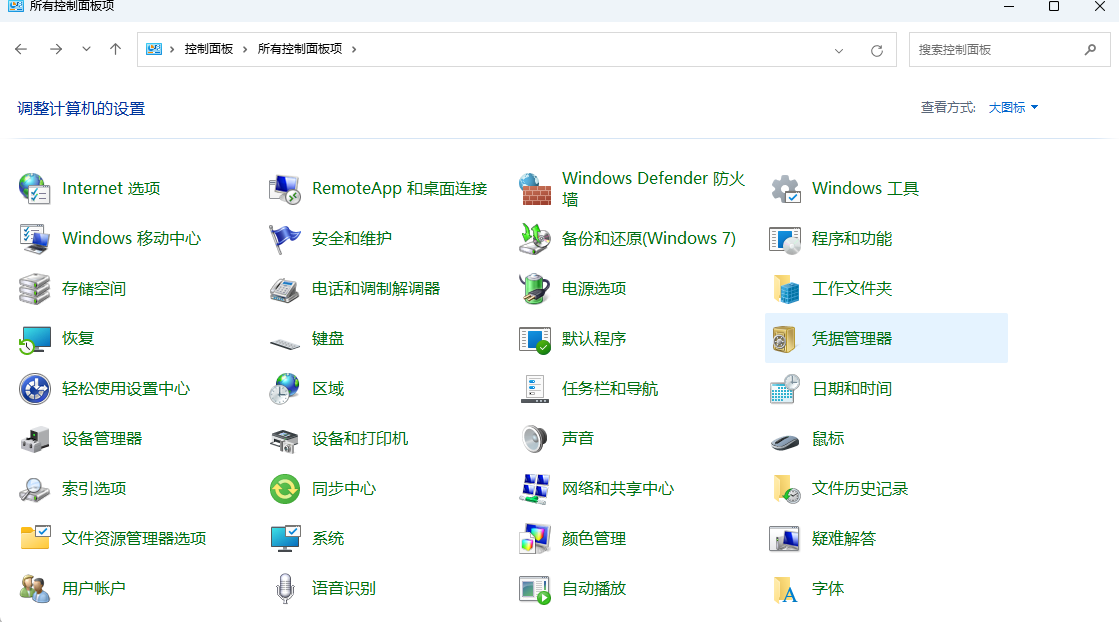Open the 声音 speaker icon
This screenshot has width=1119, height=622.
(x=535, y=439)
